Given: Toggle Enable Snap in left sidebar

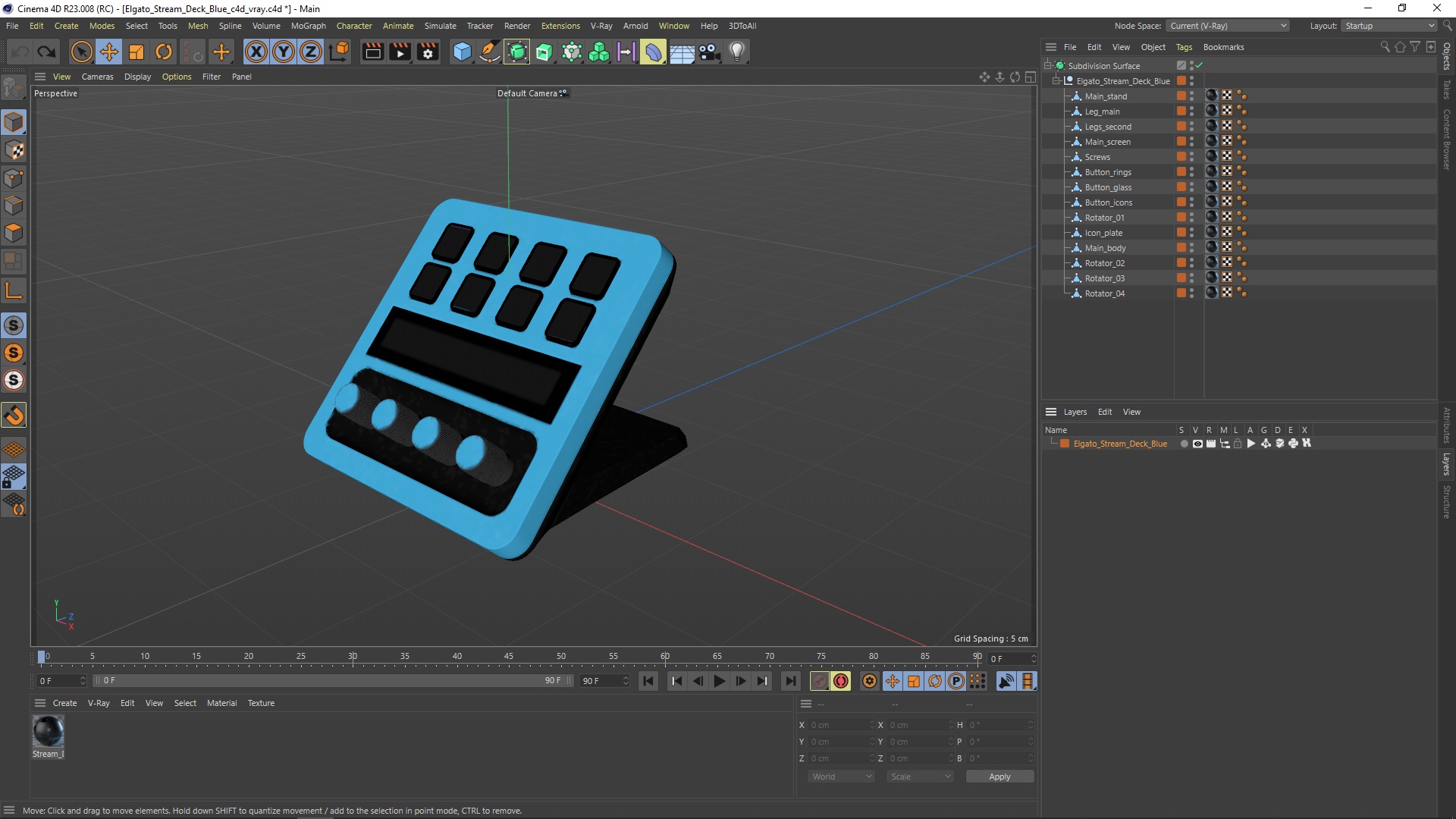Looking at the screenshot, I should click(14, 415).
